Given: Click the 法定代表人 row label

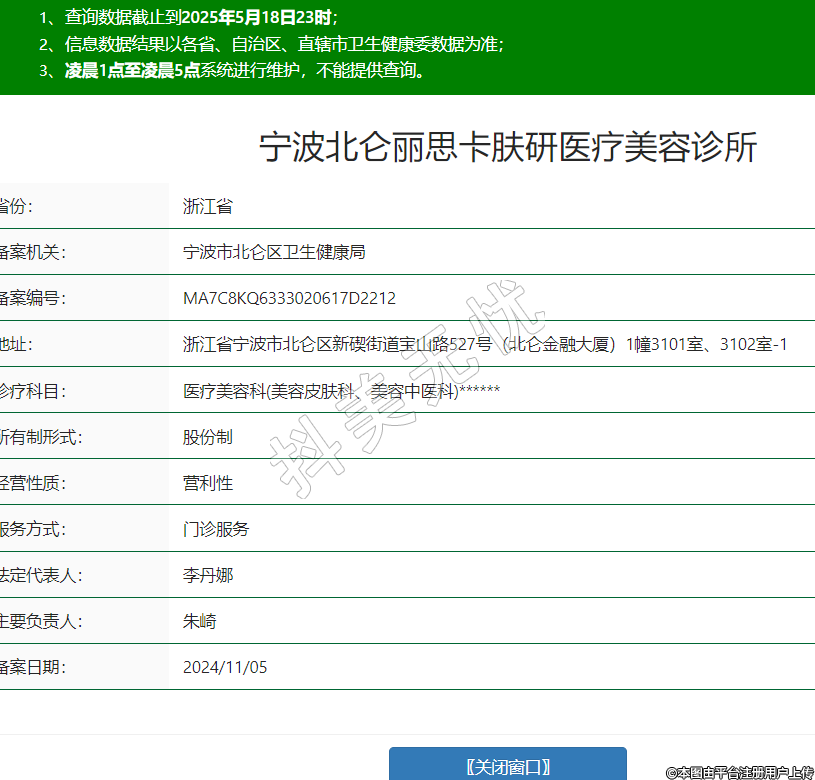Looking at the screenshot, I should [x=40, y=575].
